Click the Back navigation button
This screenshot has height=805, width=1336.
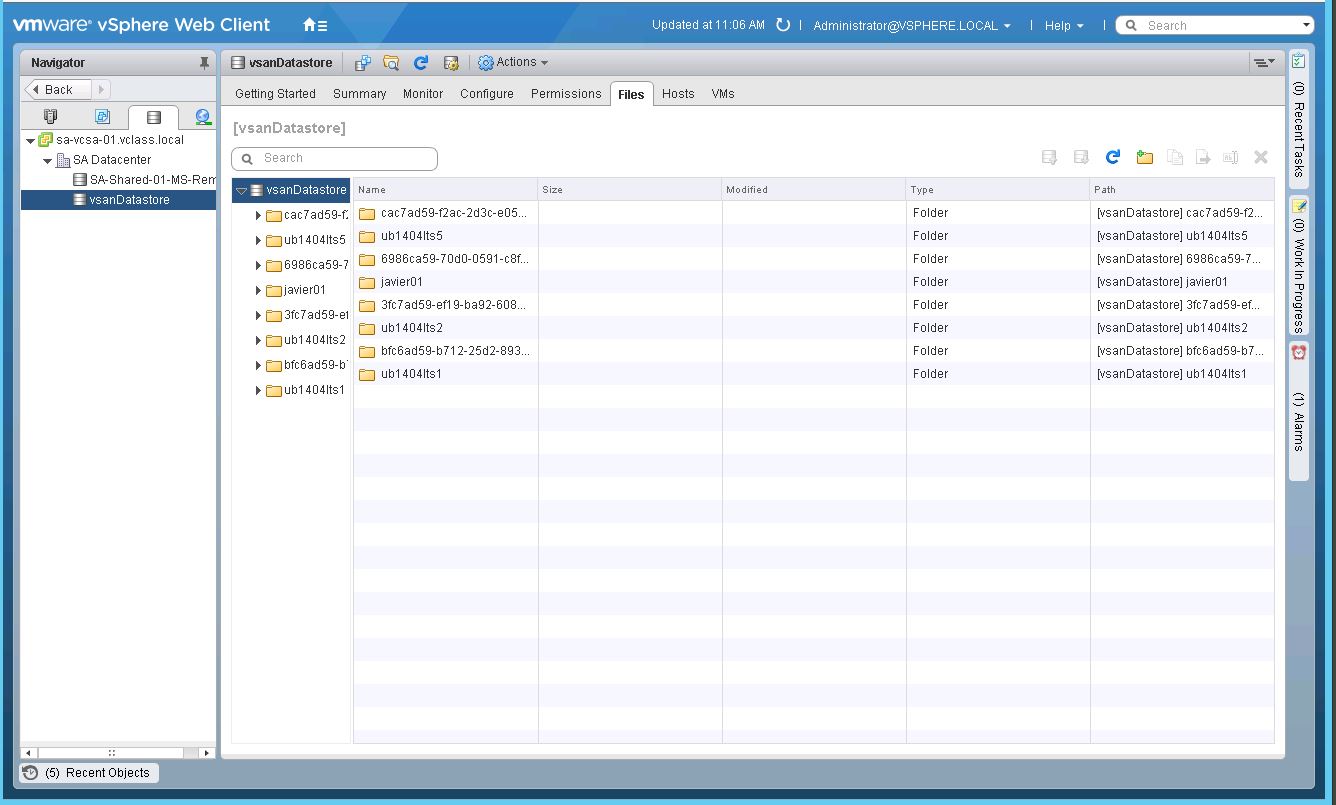pos(56,89)
